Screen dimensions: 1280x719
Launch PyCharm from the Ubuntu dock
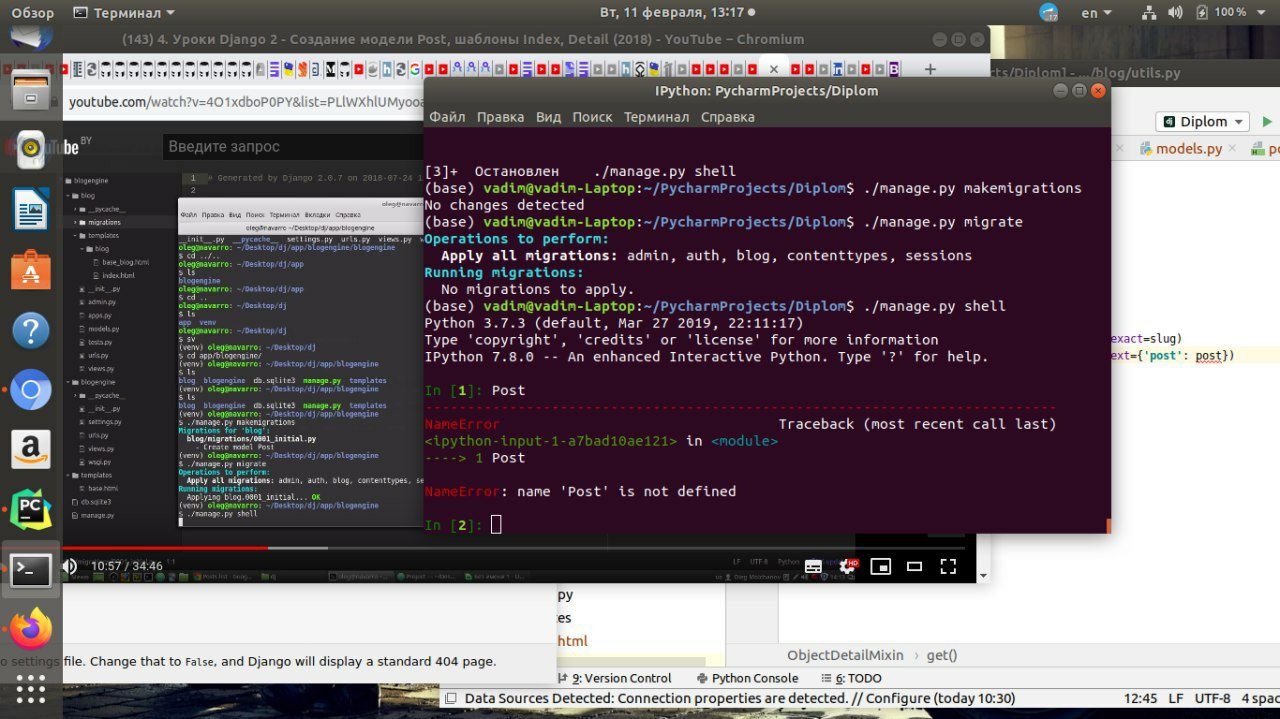(31, 509)
